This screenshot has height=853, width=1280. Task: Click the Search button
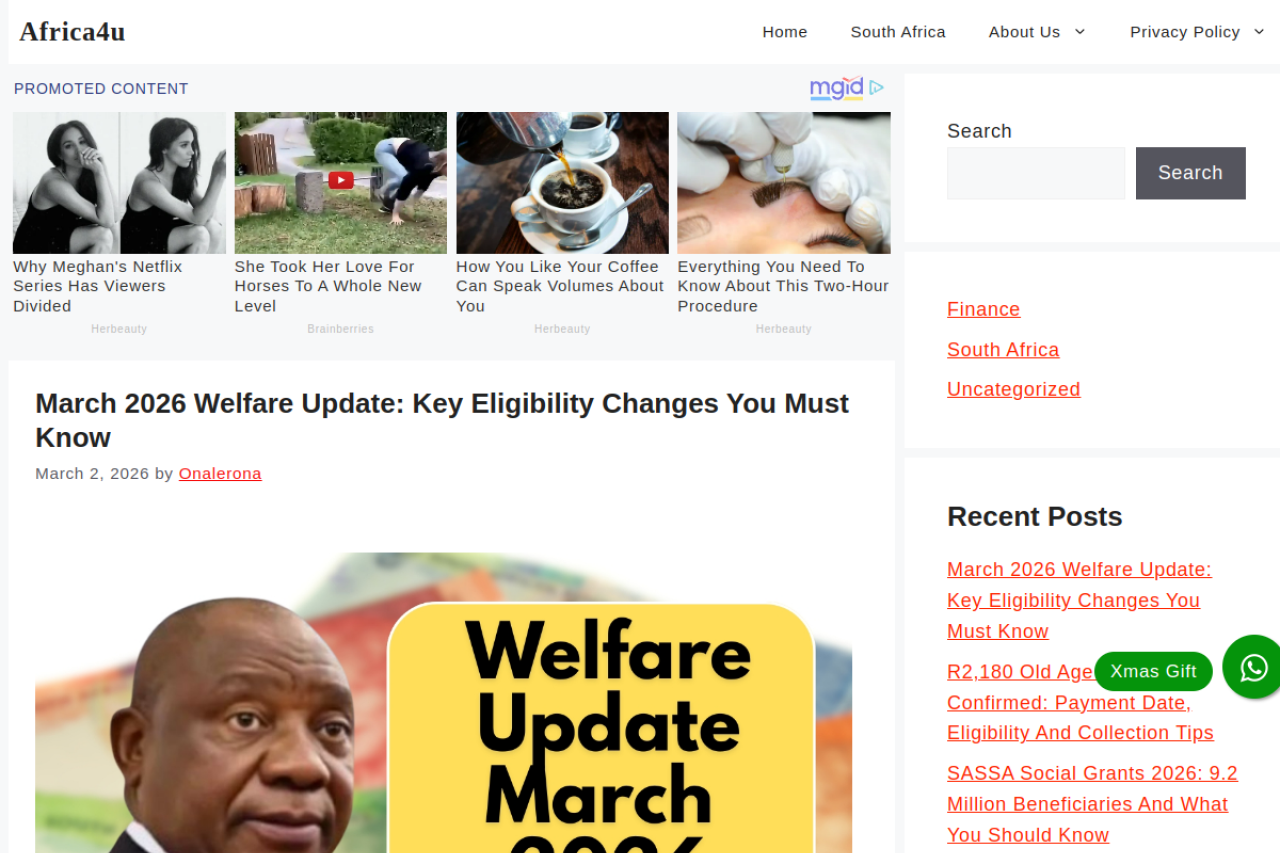(1190, 173)
